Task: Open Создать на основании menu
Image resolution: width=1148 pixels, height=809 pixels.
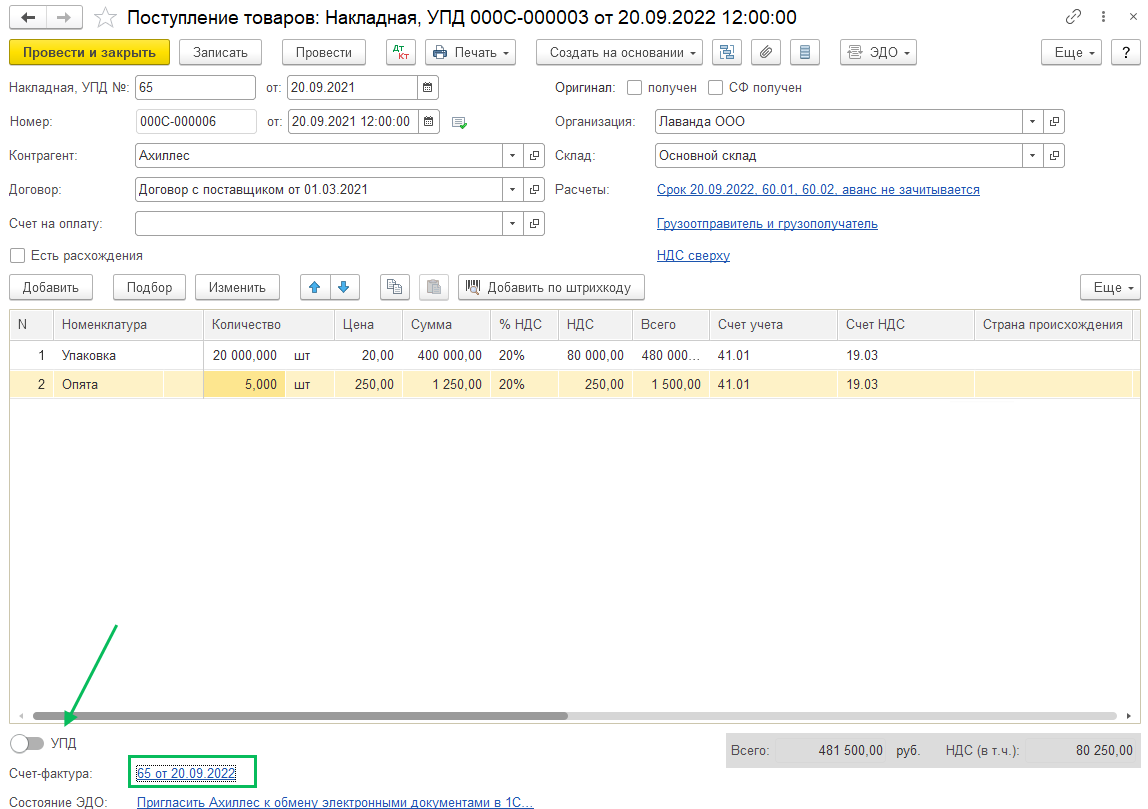Action: click(x=619, y=52)
